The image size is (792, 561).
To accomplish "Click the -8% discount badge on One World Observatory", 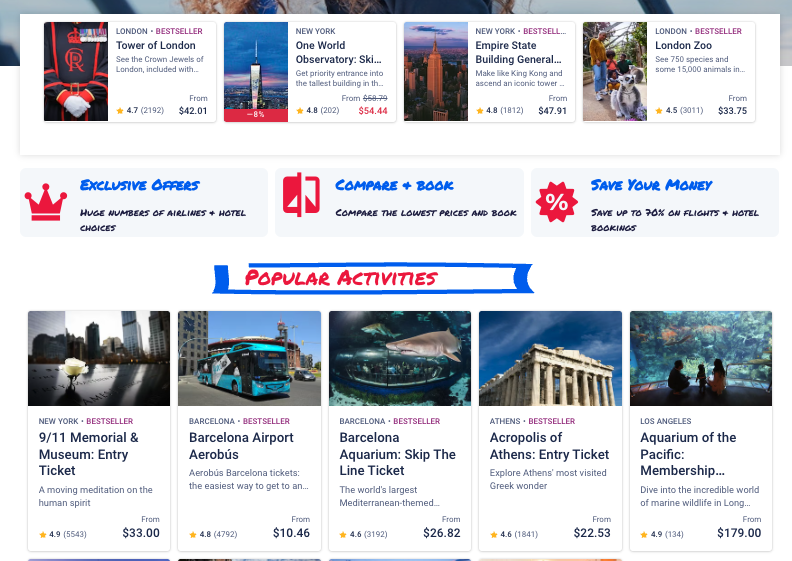I will (x=256, y=115).
